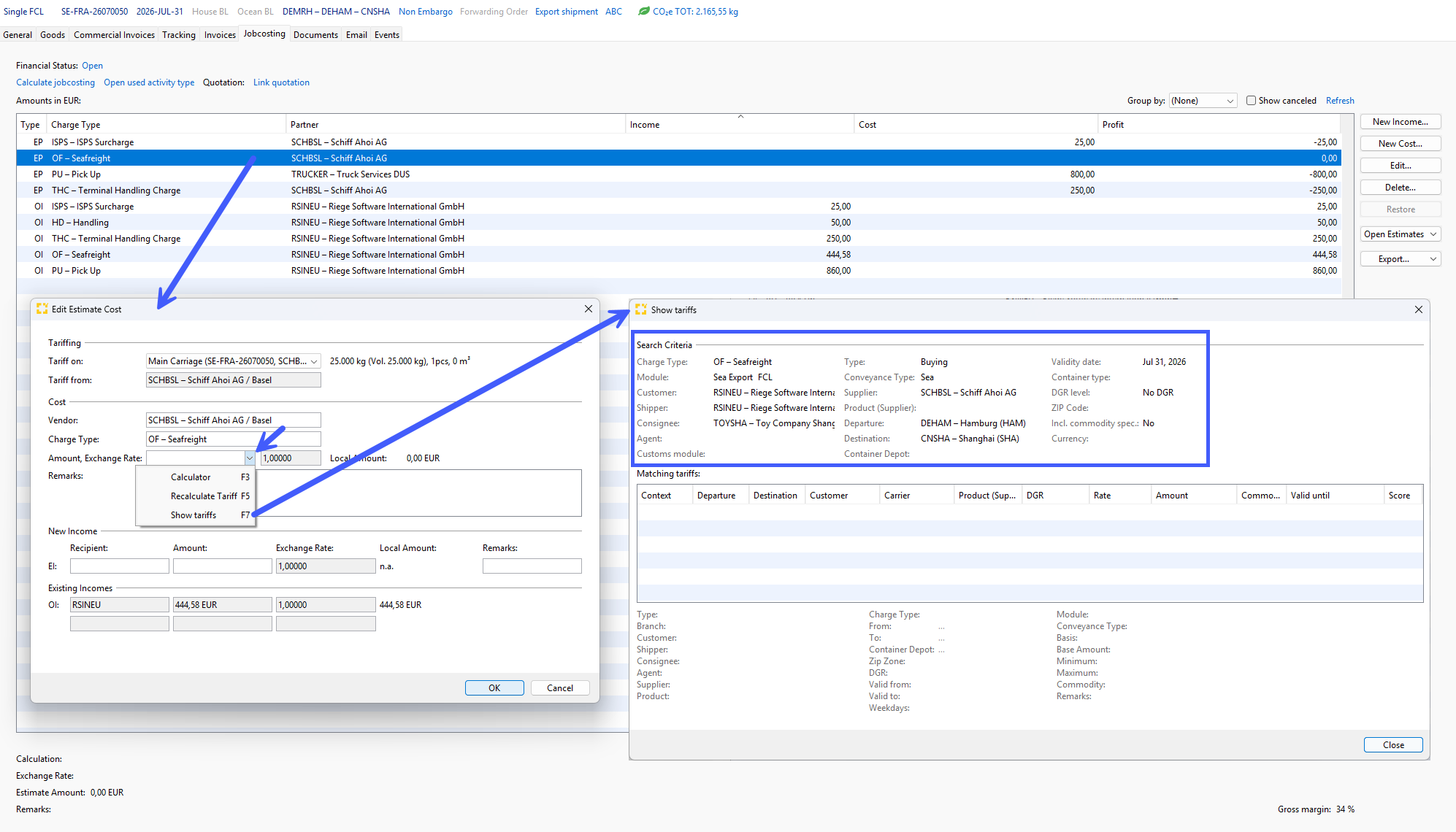
Task: Open the Documents tab
Action: click(315, 34)
